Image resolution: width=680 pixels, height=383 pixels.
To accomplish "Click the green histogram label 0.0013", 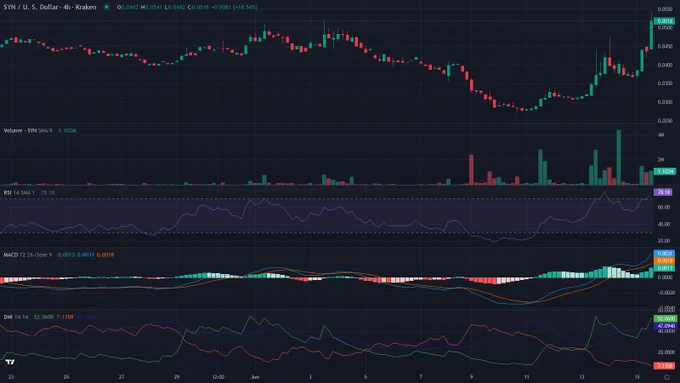I will (664, 268).
